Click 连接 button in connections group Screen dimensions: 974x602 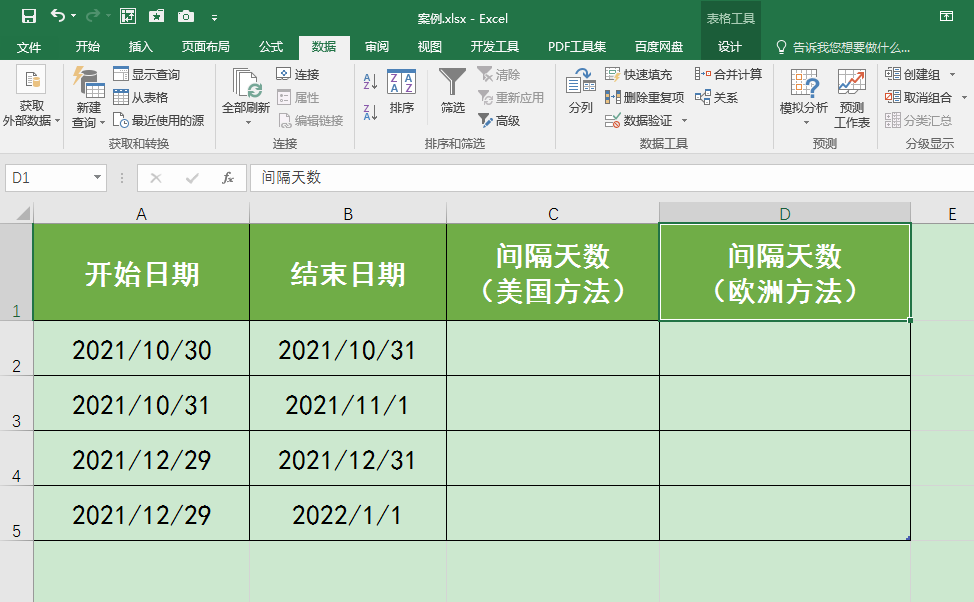point(298,75)
